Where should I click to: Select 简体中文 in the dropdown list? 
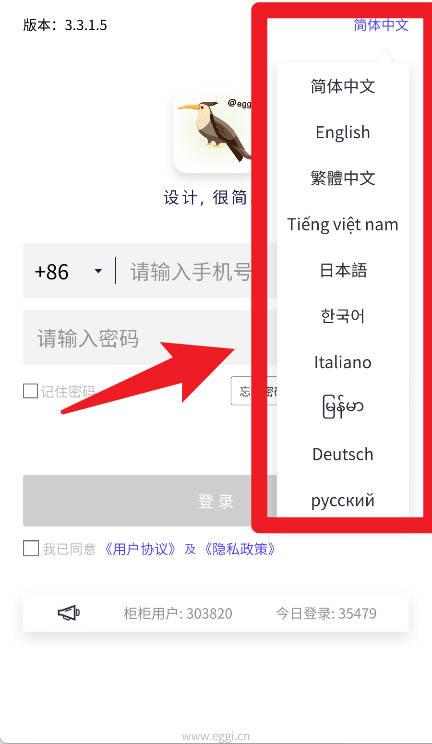(x=342, y=86)
